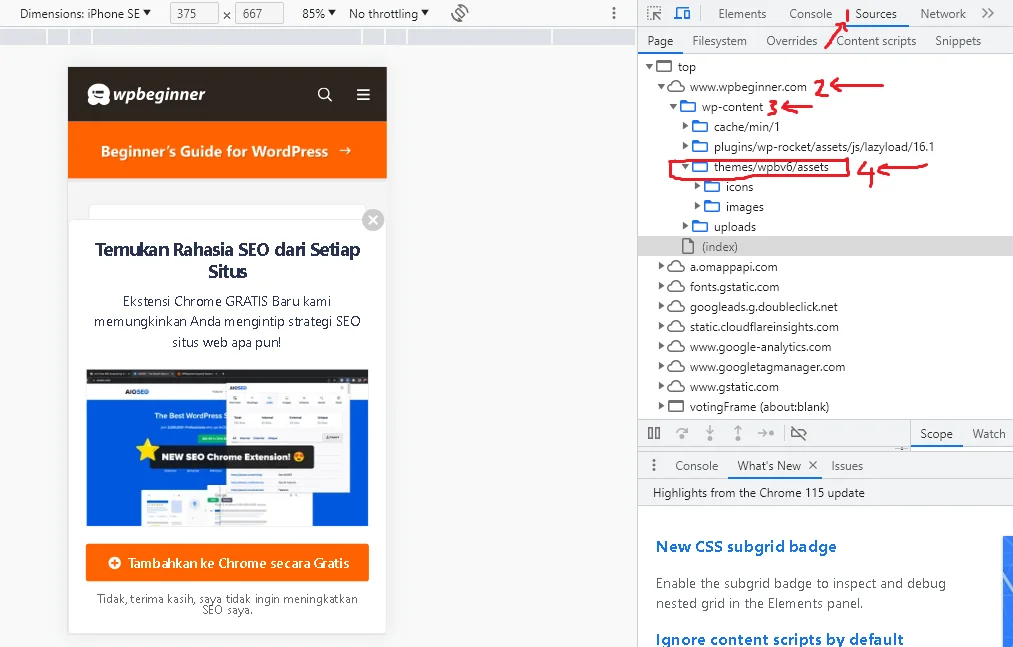
Task: Expand www.googletagmanager.com domain
Action: coord(661,366)
